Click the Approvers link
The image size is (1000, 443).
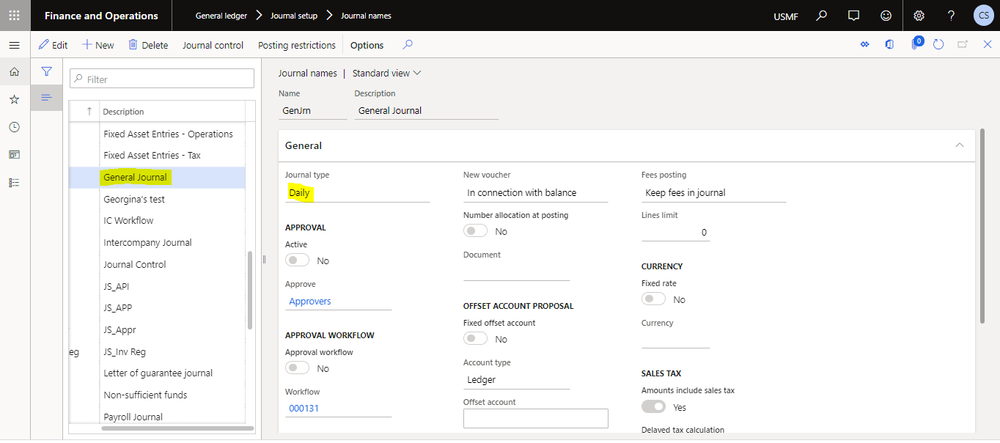310,301
